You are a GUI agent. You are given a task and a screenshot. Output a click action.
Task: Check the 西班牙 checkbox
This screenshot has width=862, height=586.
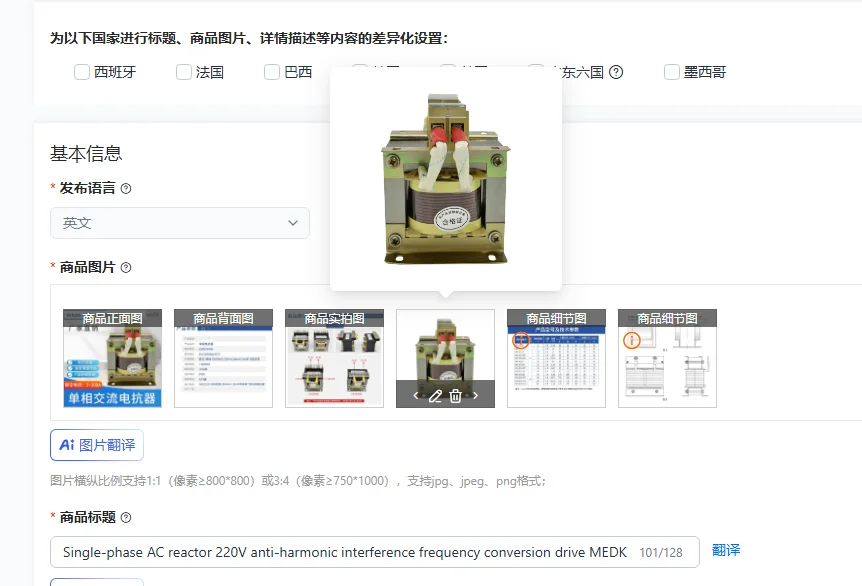point(82,72)
